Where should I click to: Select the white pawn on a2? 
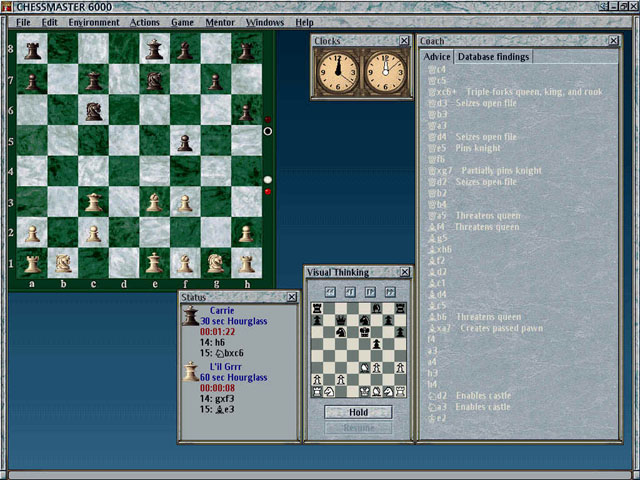tap(33, 234)
